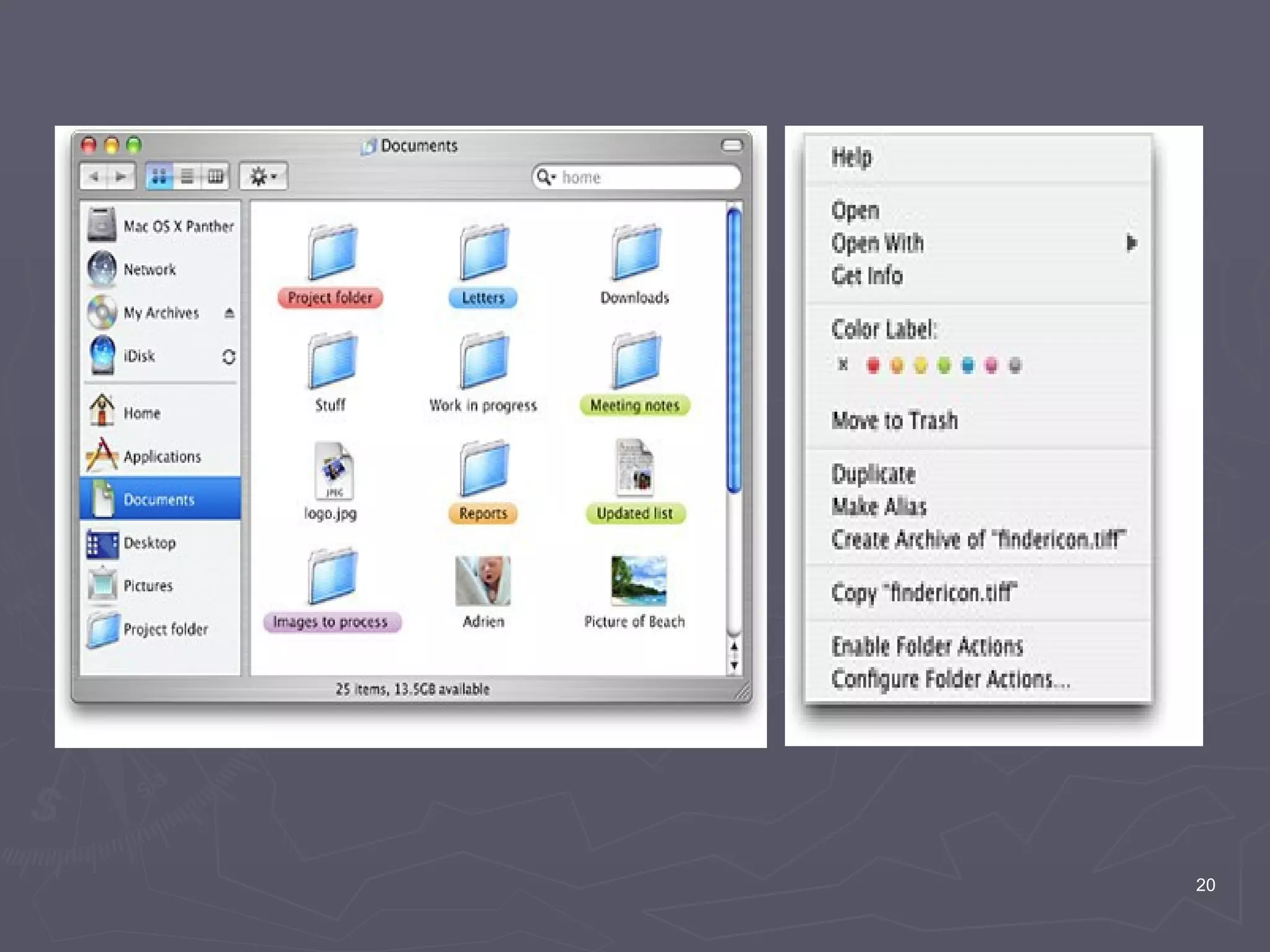Switch Finder to column view
The width and height of the screenshot is (1270, 952).
point(215,177)
